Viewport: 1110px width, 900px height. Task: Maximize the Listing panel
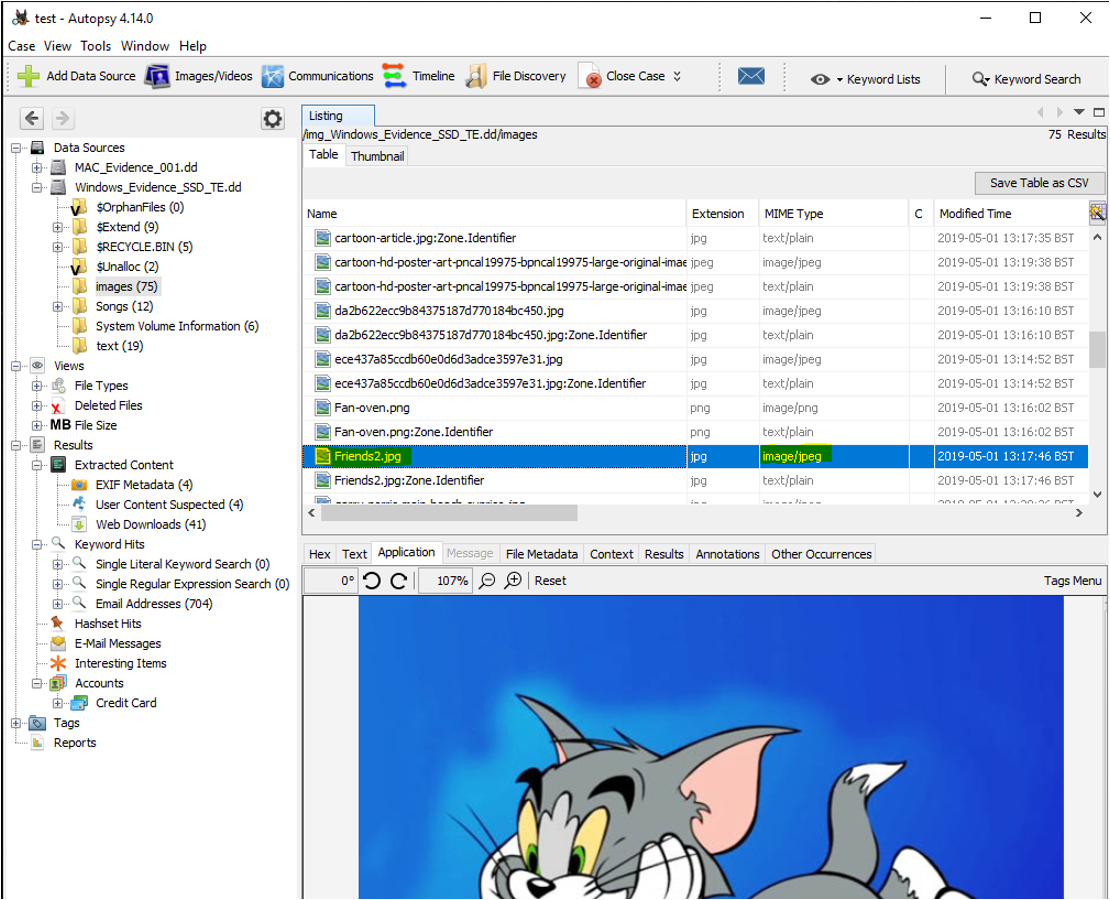click(1099, 112)
